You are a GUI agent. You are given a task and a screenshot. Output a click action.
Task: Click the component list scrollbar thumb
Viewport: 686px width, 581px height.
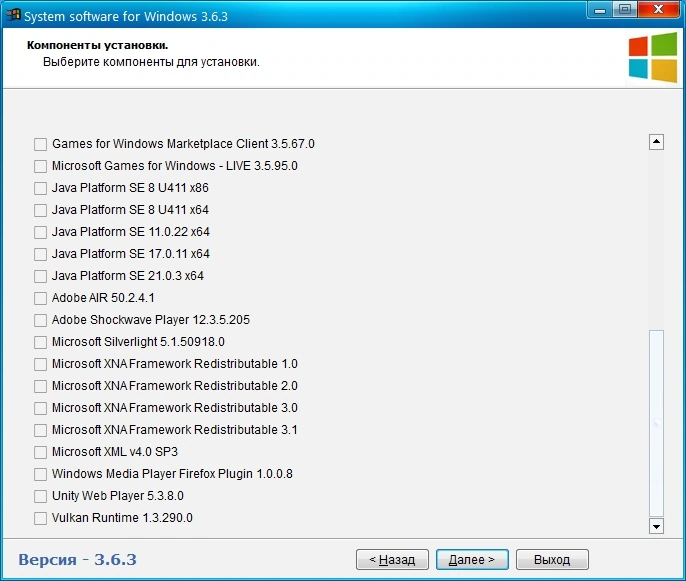[656, 423]
